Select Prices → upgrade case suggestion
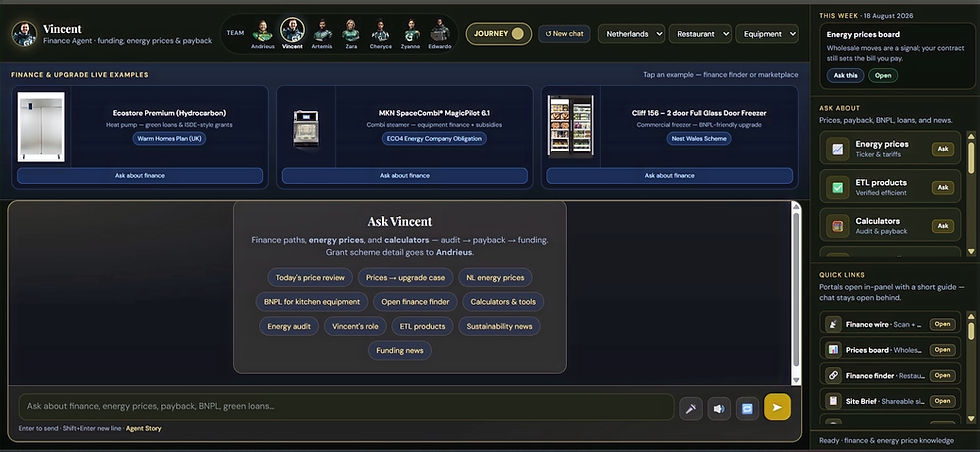The width and height of the screenshot is (980, 452). point(406,278)
